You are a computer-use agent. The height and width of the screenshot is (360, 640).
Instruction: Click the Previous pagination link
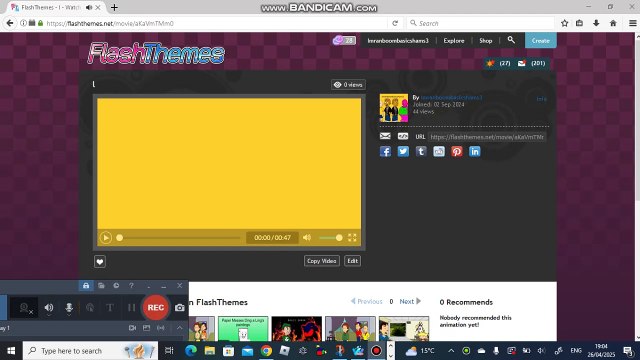[x=366, y=301]
